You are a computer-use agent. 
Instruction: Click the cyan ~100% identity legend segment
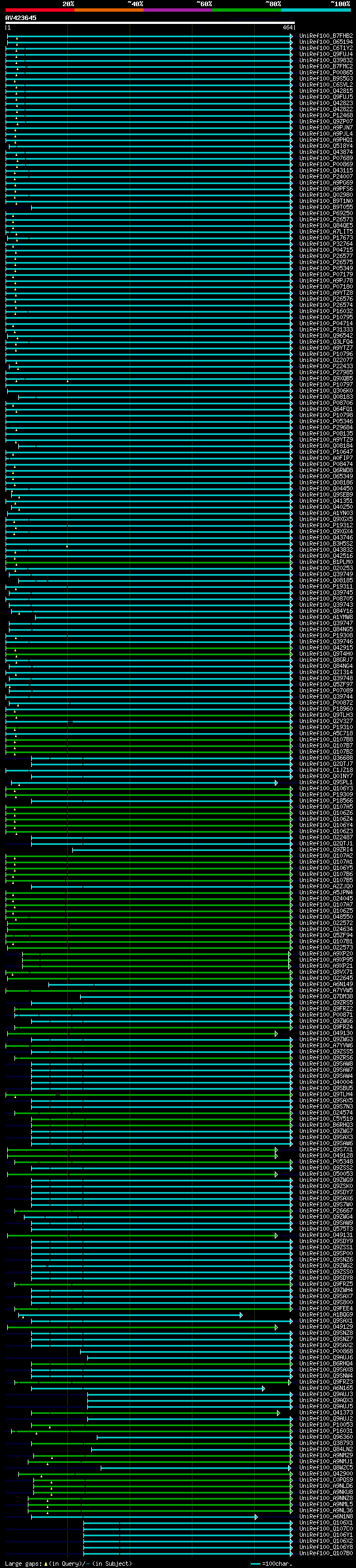316,10
